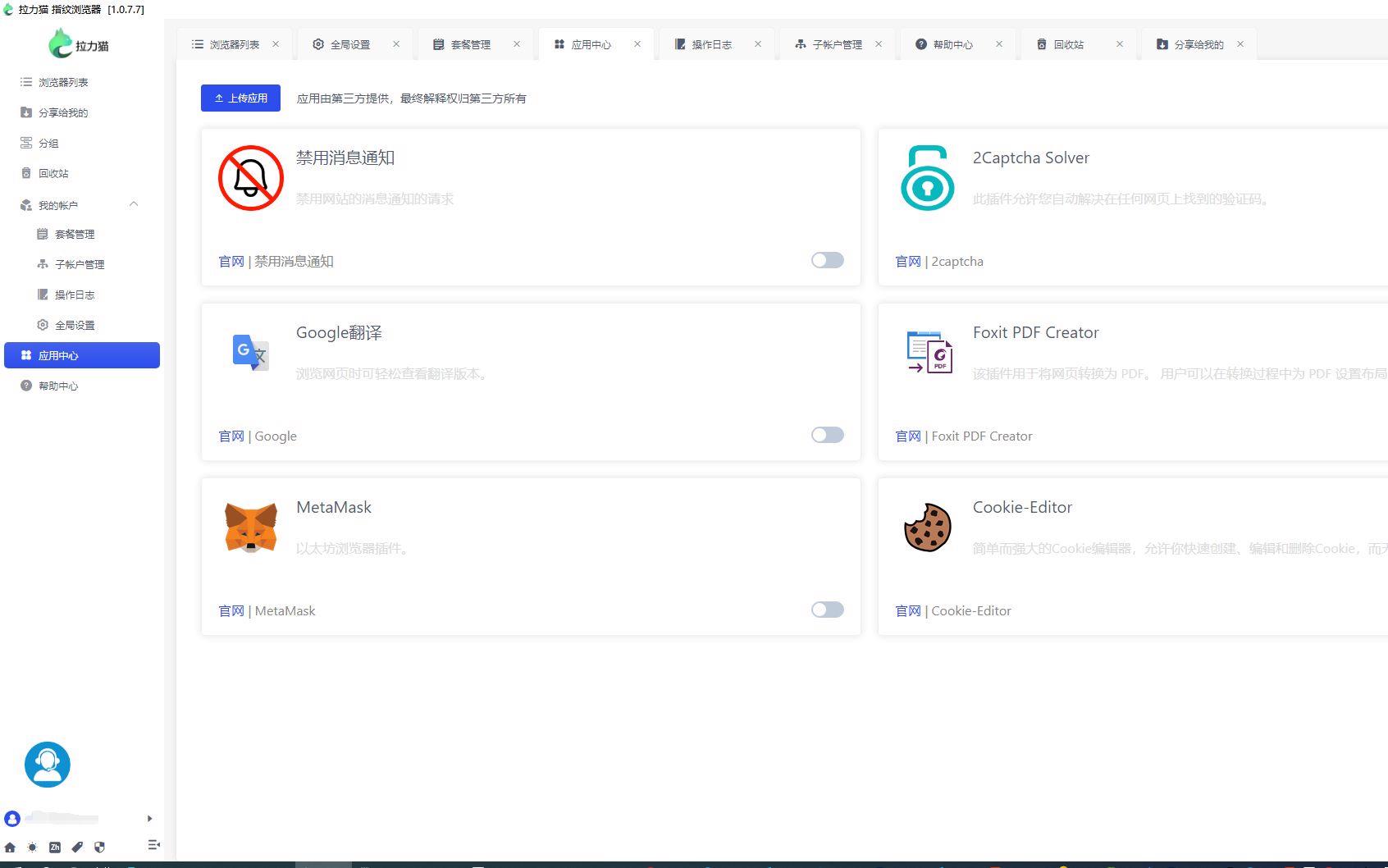Open 官网 link for Foxit PDF Creator

click(x=908, y=436)
